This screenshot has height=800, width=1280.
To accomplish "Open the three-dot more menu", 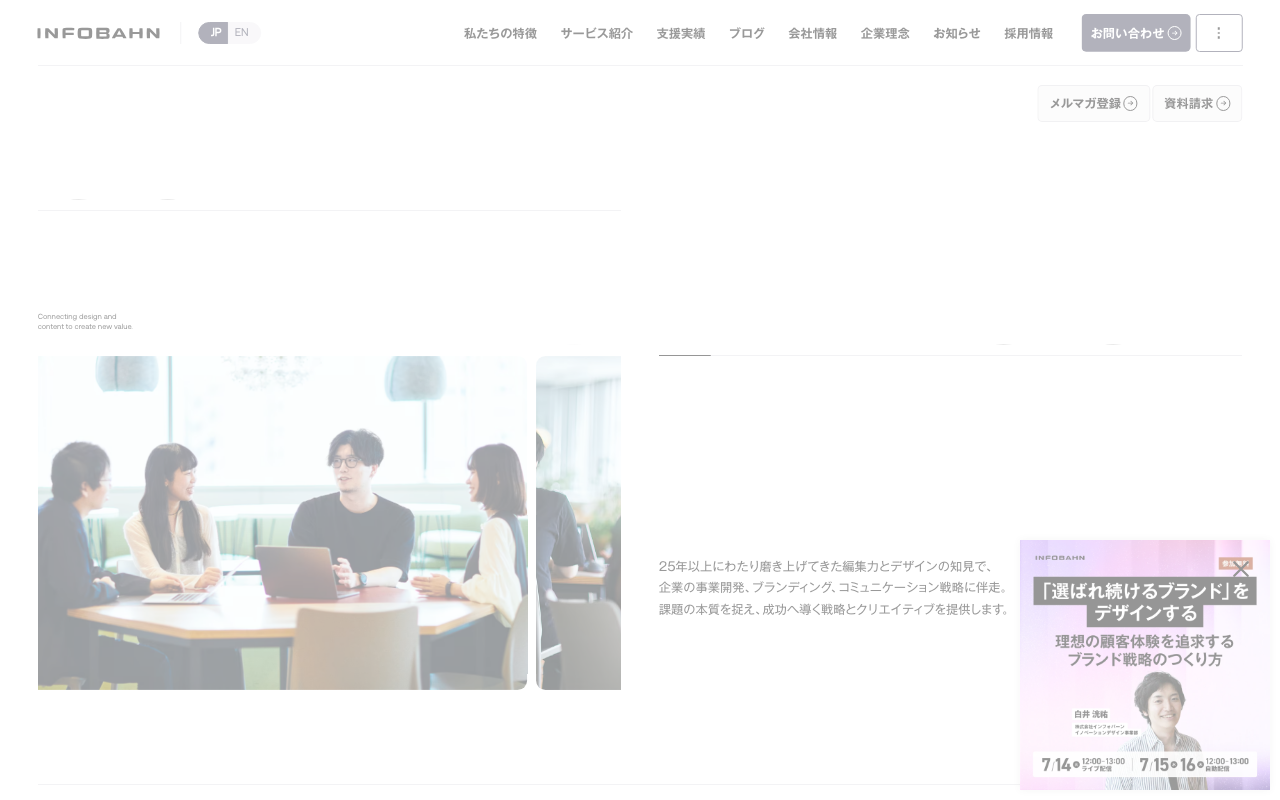I will (1219, 33).
